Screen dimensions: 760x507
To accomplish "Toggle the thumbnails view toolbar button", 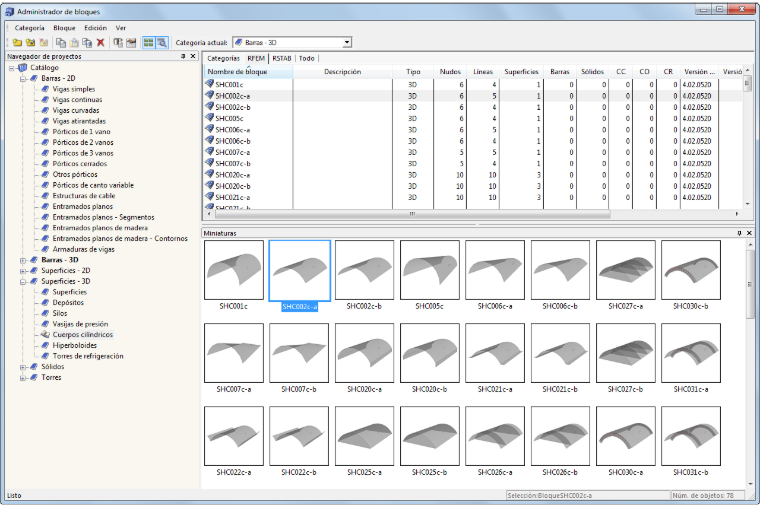I will point(149,43).
